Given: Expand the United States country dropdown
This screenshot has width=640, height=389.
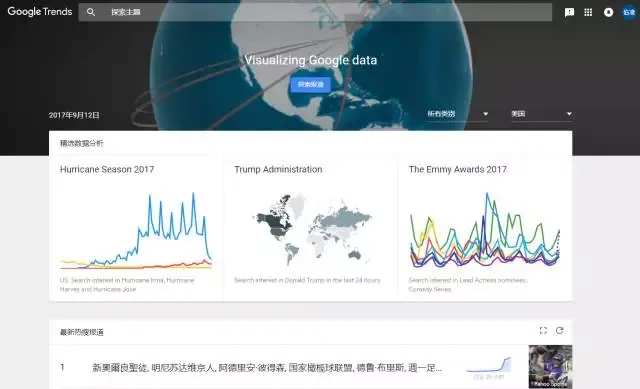Looking at the screenshot, I should 541,114.
